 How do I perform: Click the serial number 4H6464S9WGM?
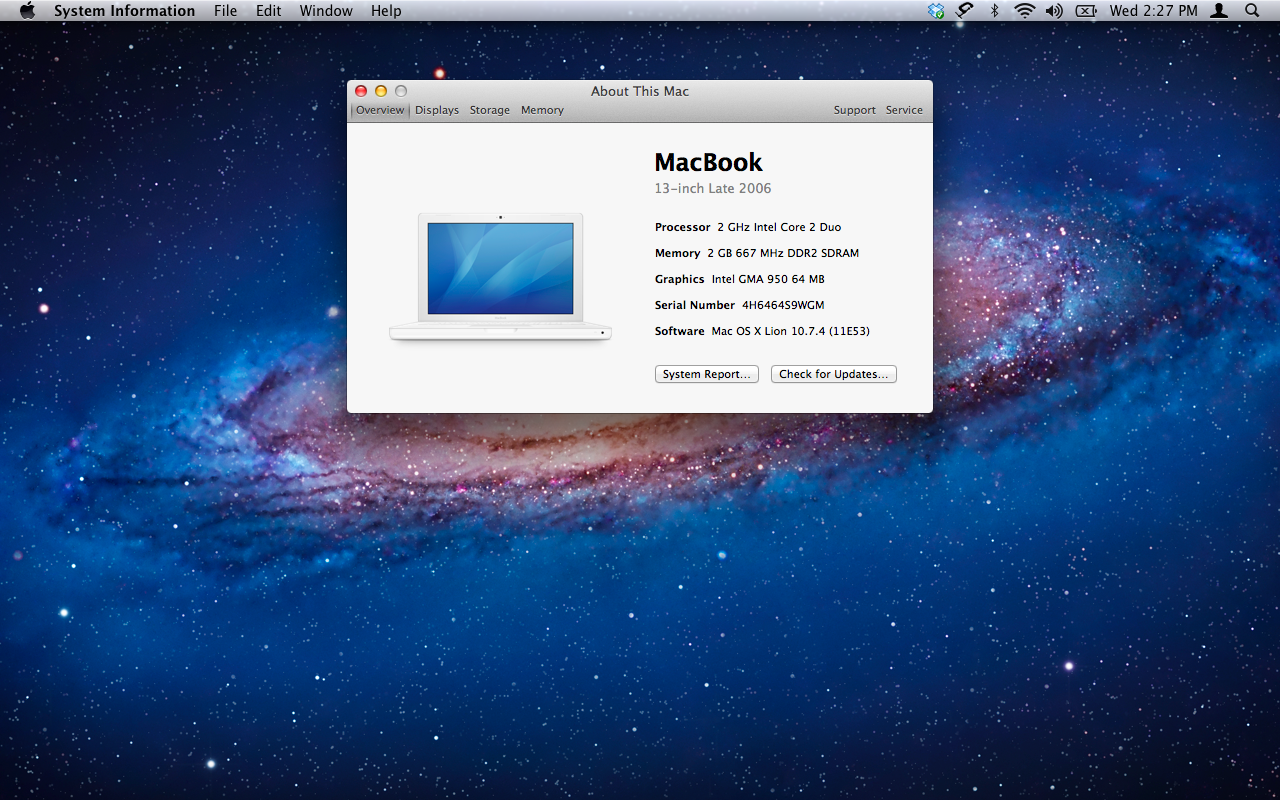(783, 305)
